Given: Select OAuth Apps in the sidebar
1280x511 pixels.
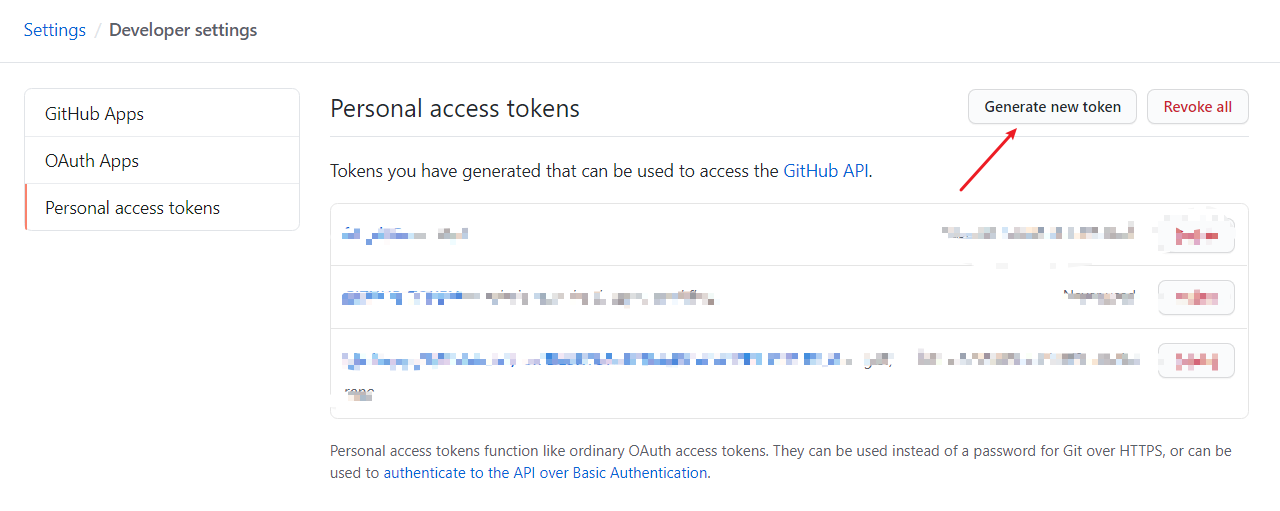Looking at the screenshot, I should pyautogui.click(x=92, y=161).
